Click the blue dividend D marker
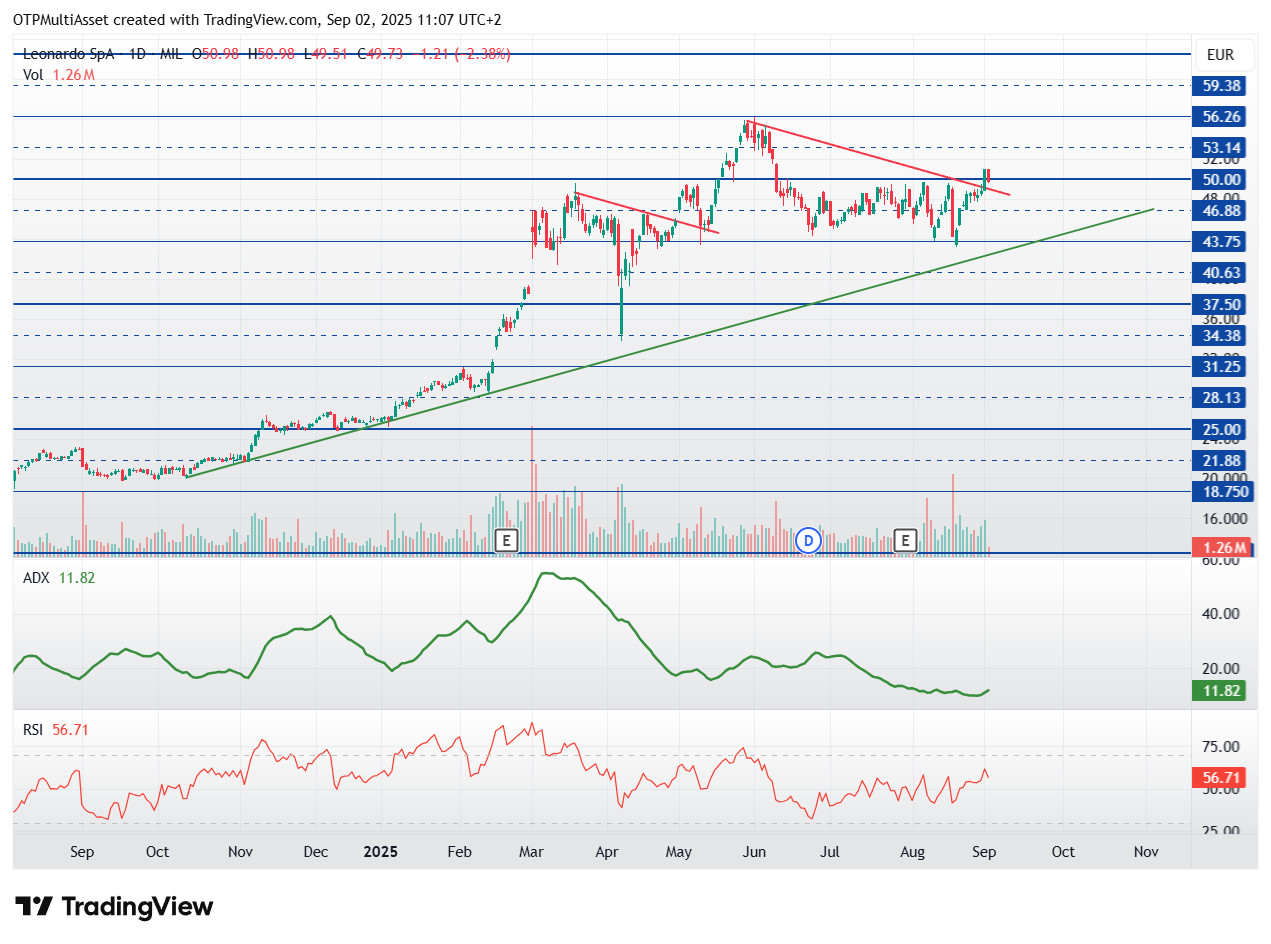The height and width of the screenshot is (944, 1271). (x=808, y=541)
